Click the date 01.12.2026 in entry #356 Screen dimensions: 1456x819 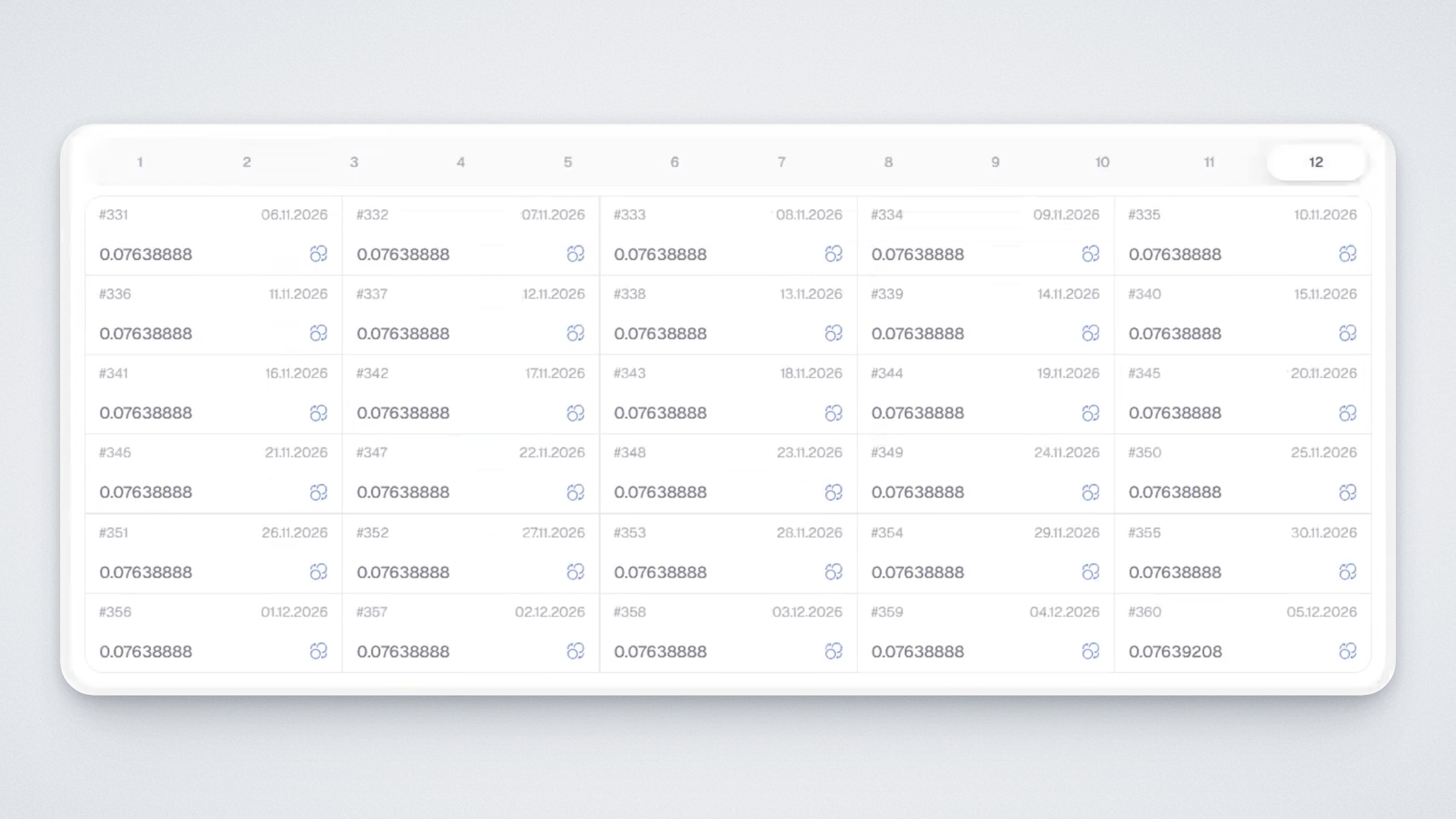click(x=294, y=612)
